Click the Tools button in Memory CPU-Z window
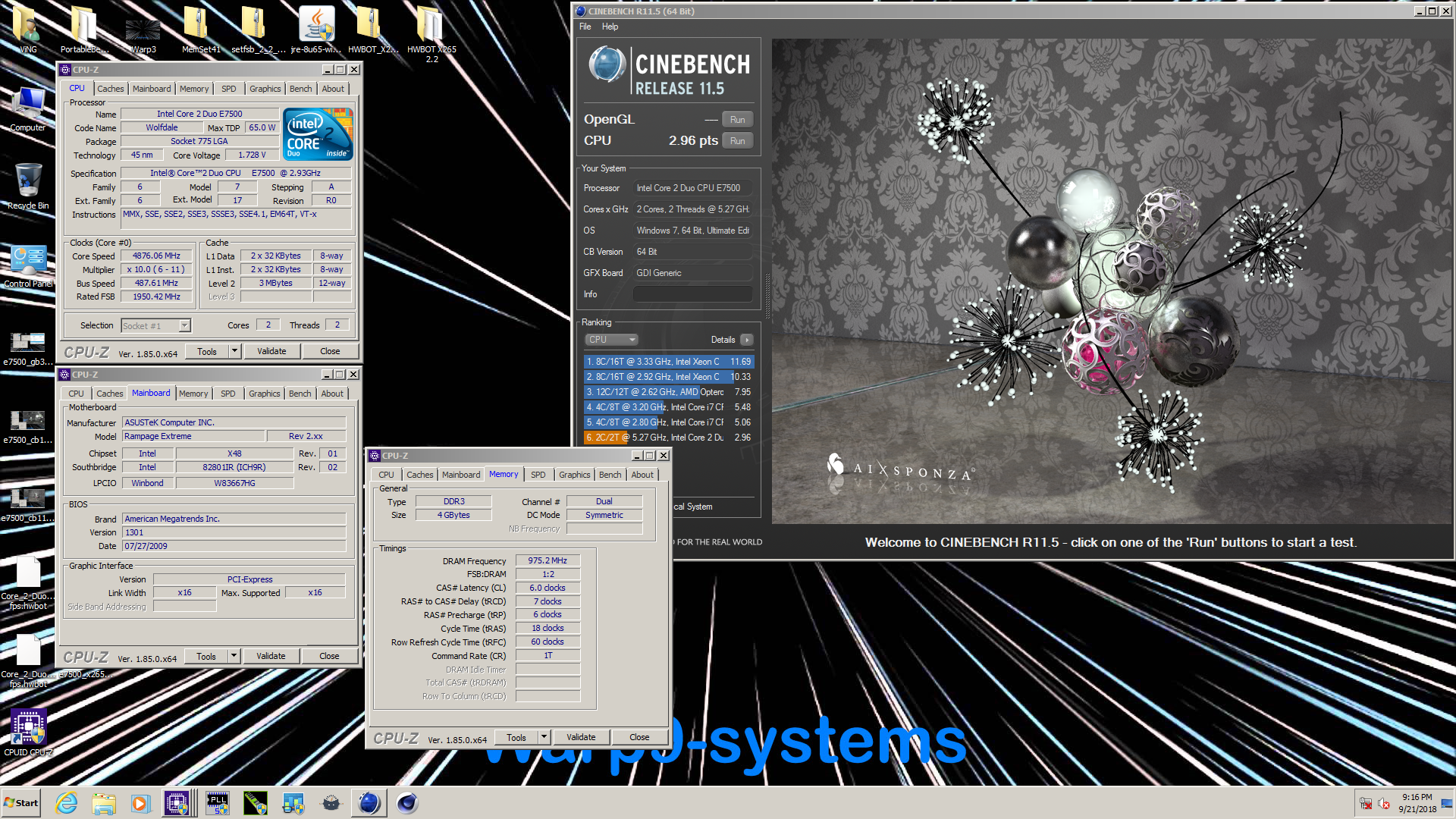Viewport: 1456px width, 819px height. (516, 737)
